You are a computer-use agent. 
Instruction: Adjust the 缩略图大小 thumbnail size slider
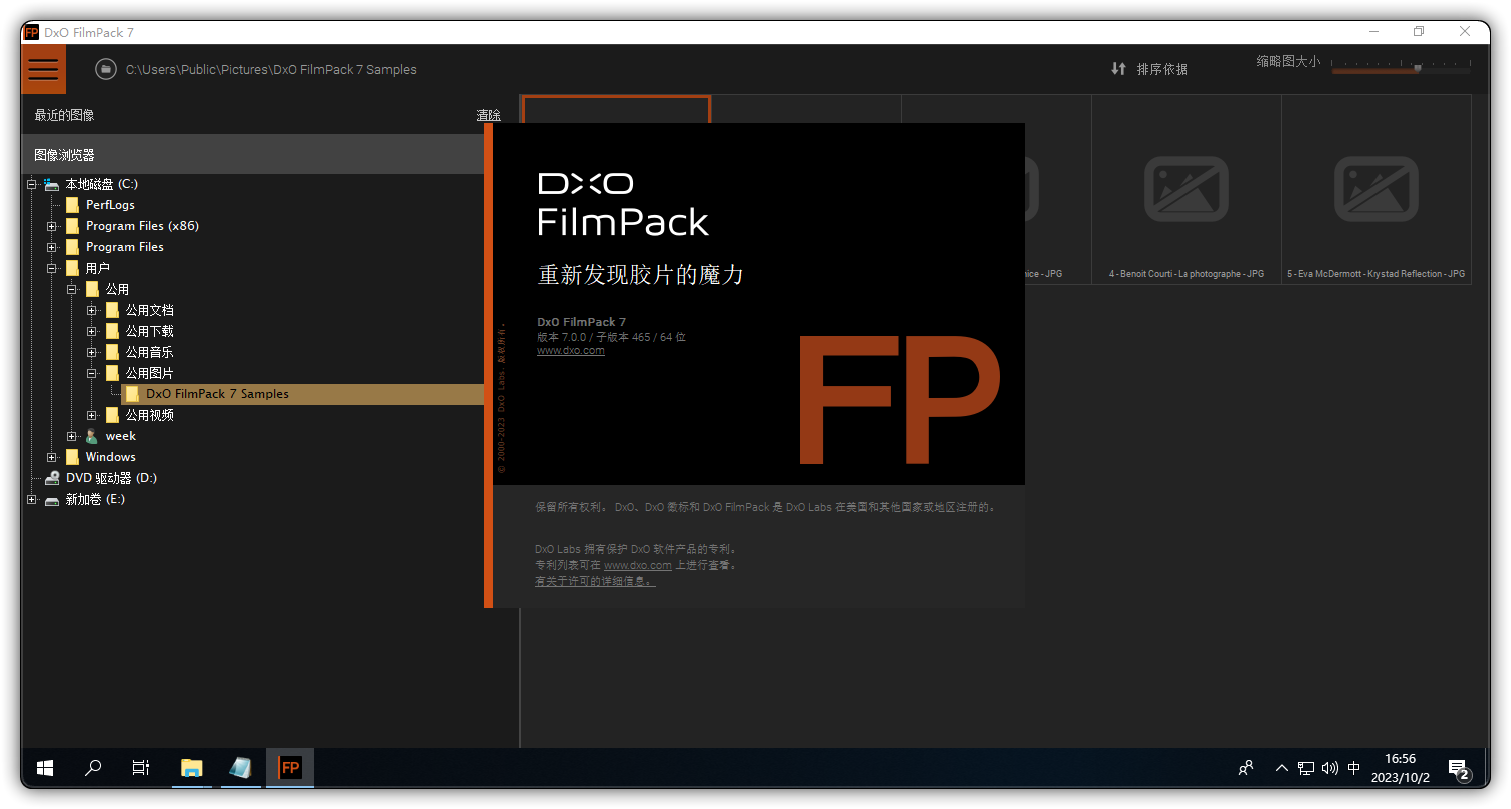click(1401, 69)
